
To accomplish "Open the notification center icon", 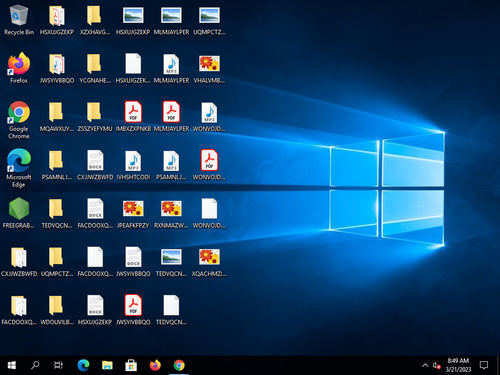I will pyautogui.click(x=484, y=365).
